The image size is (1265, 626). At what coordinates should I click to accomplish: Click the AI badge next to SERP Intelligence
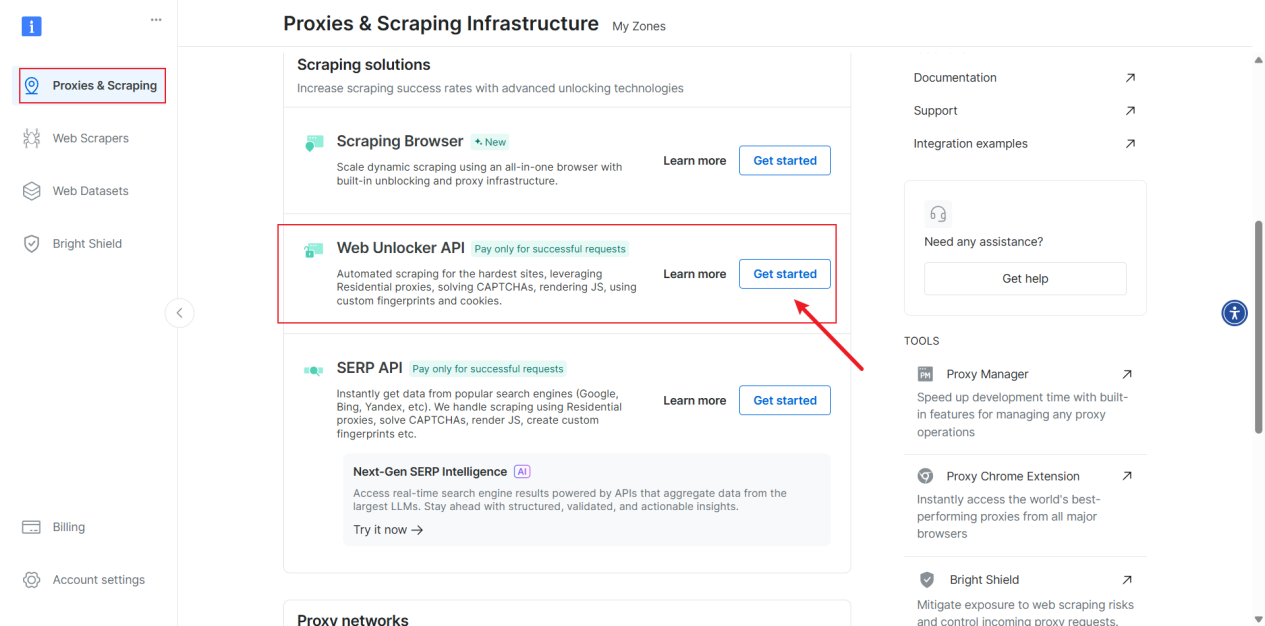coord(522,471)
